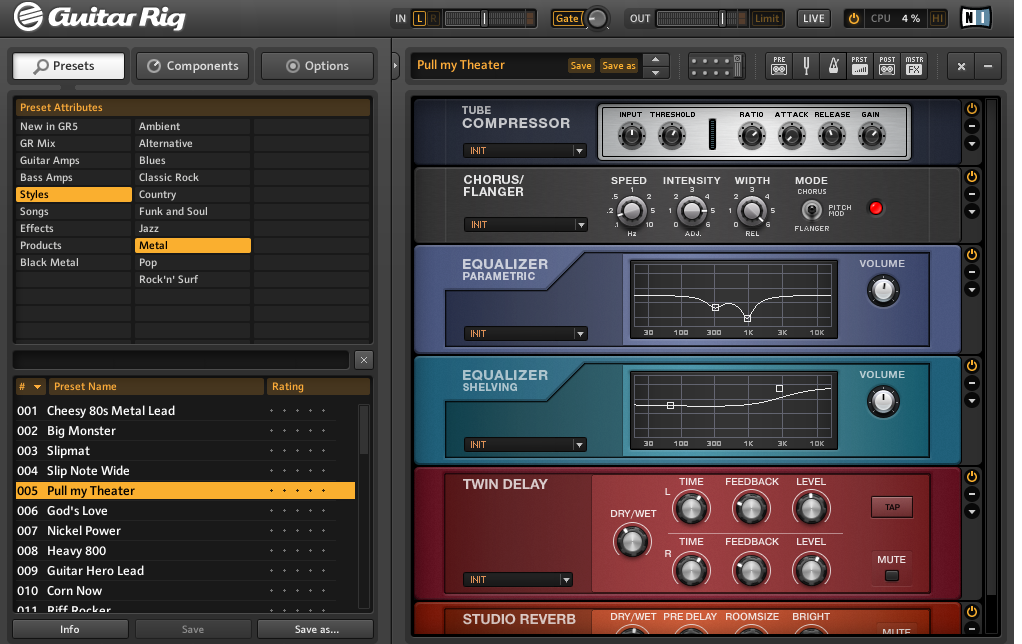Expand the Tube Compressor down arrow

[971, 143]
